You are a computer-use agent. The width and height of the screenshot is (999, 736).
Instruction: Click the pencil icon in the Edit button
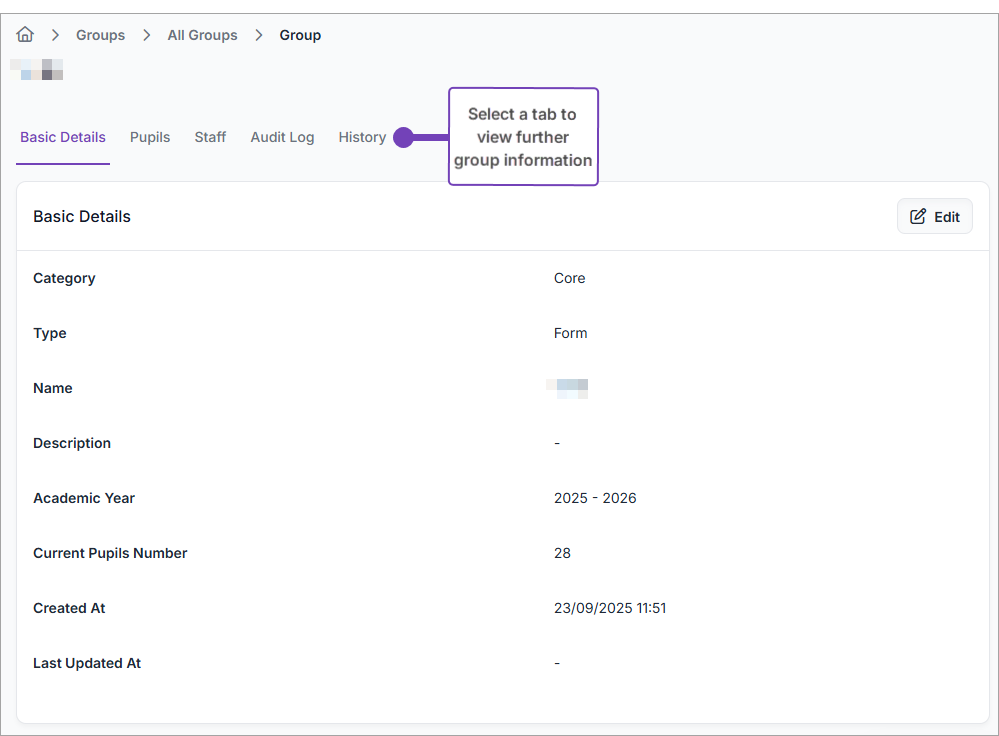point(918,217)
